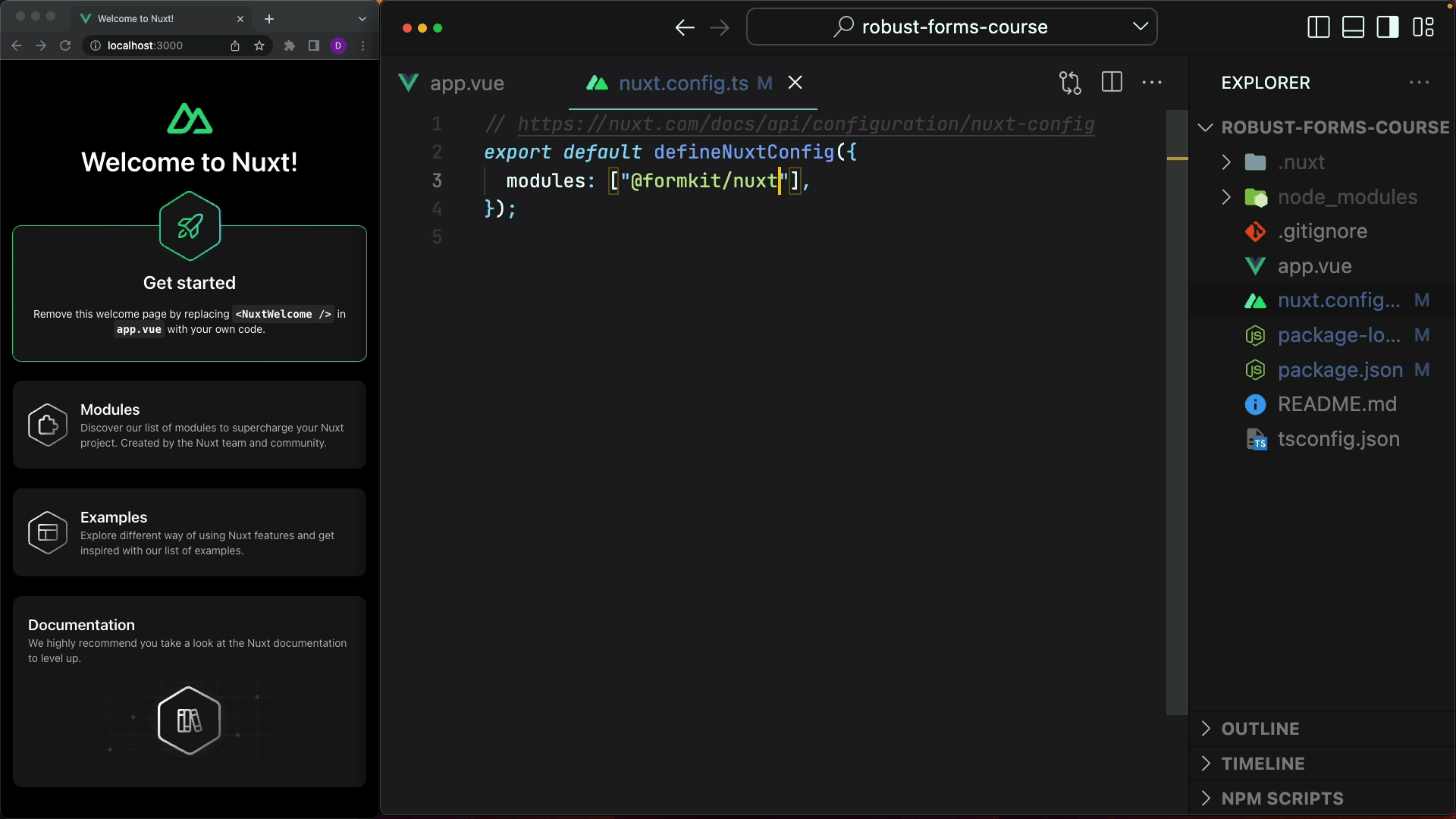1456x819 pixels.
Task: Open the Examples card link
Action: 190,532
